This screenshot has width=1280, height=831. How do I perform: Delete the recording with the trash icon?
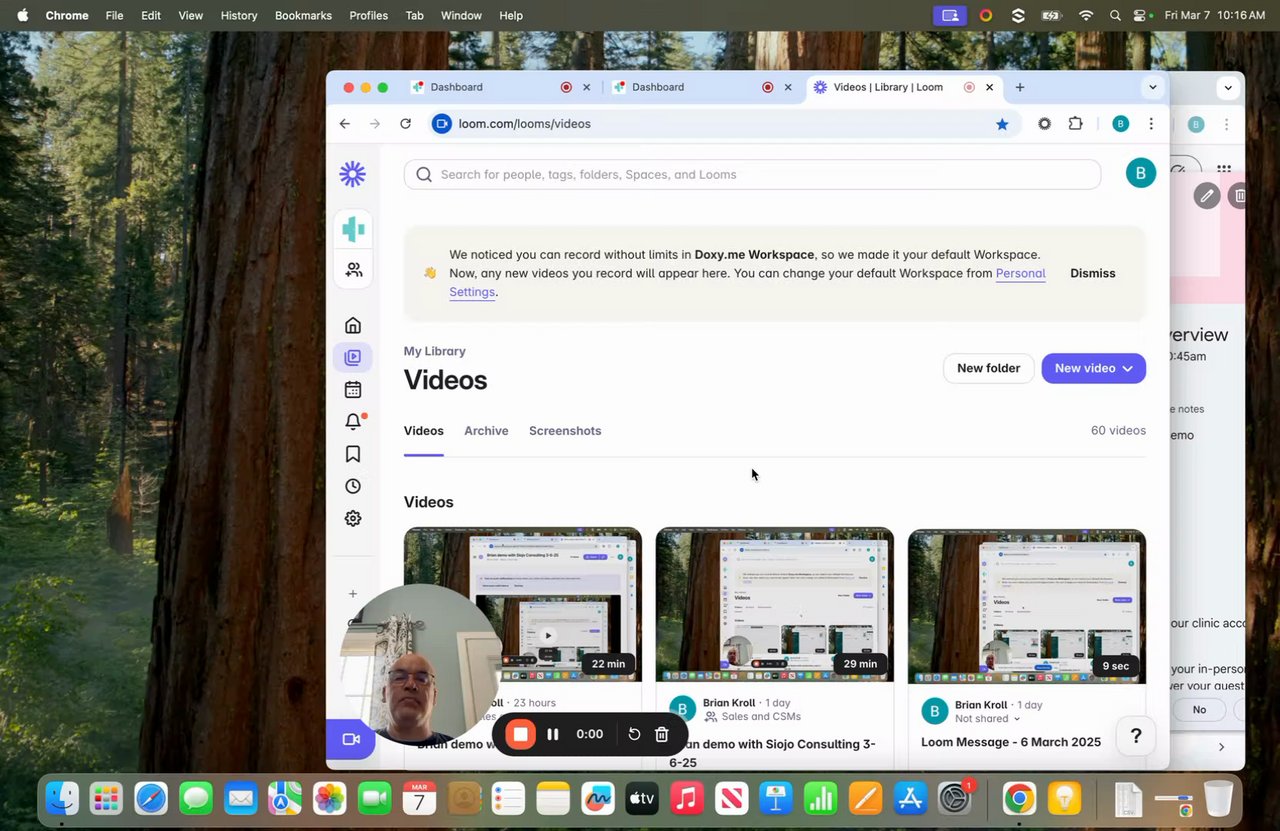[661, 734]
